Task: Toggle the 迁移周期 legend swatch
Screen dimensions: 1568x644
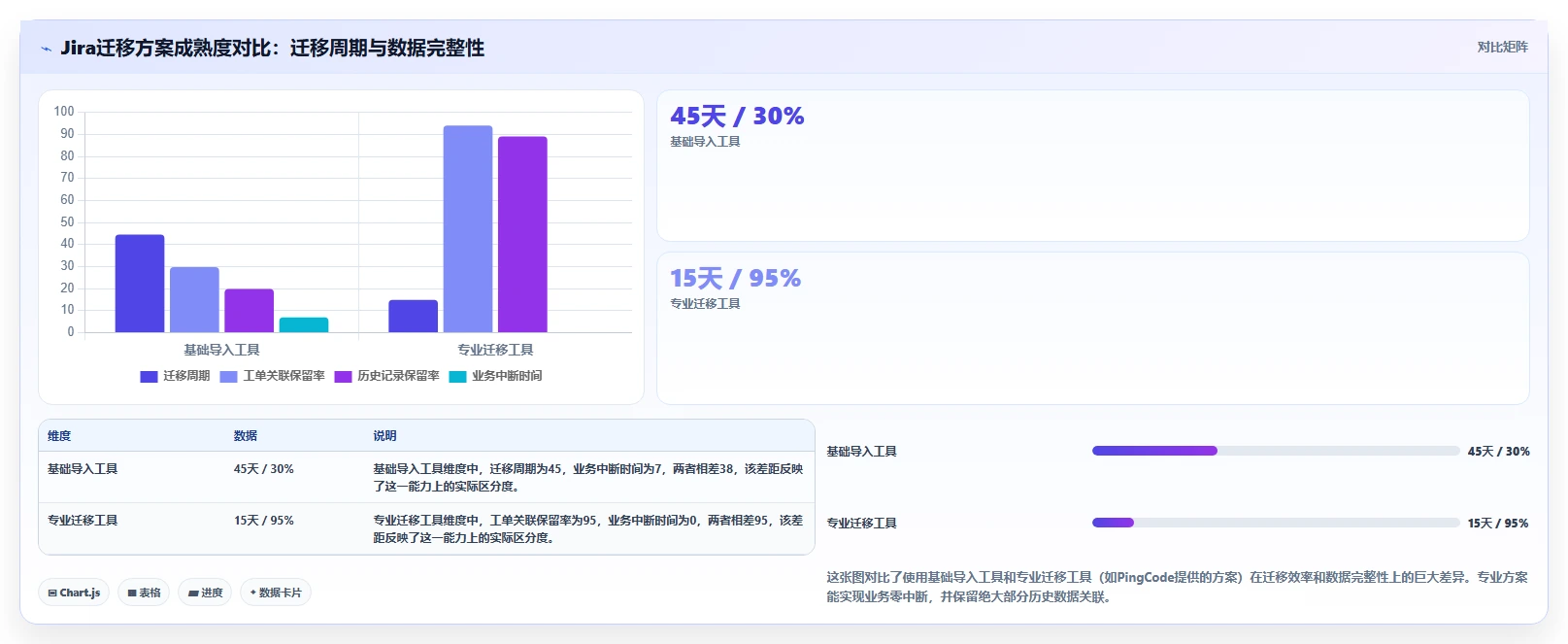Action: [x=149, y=377]
